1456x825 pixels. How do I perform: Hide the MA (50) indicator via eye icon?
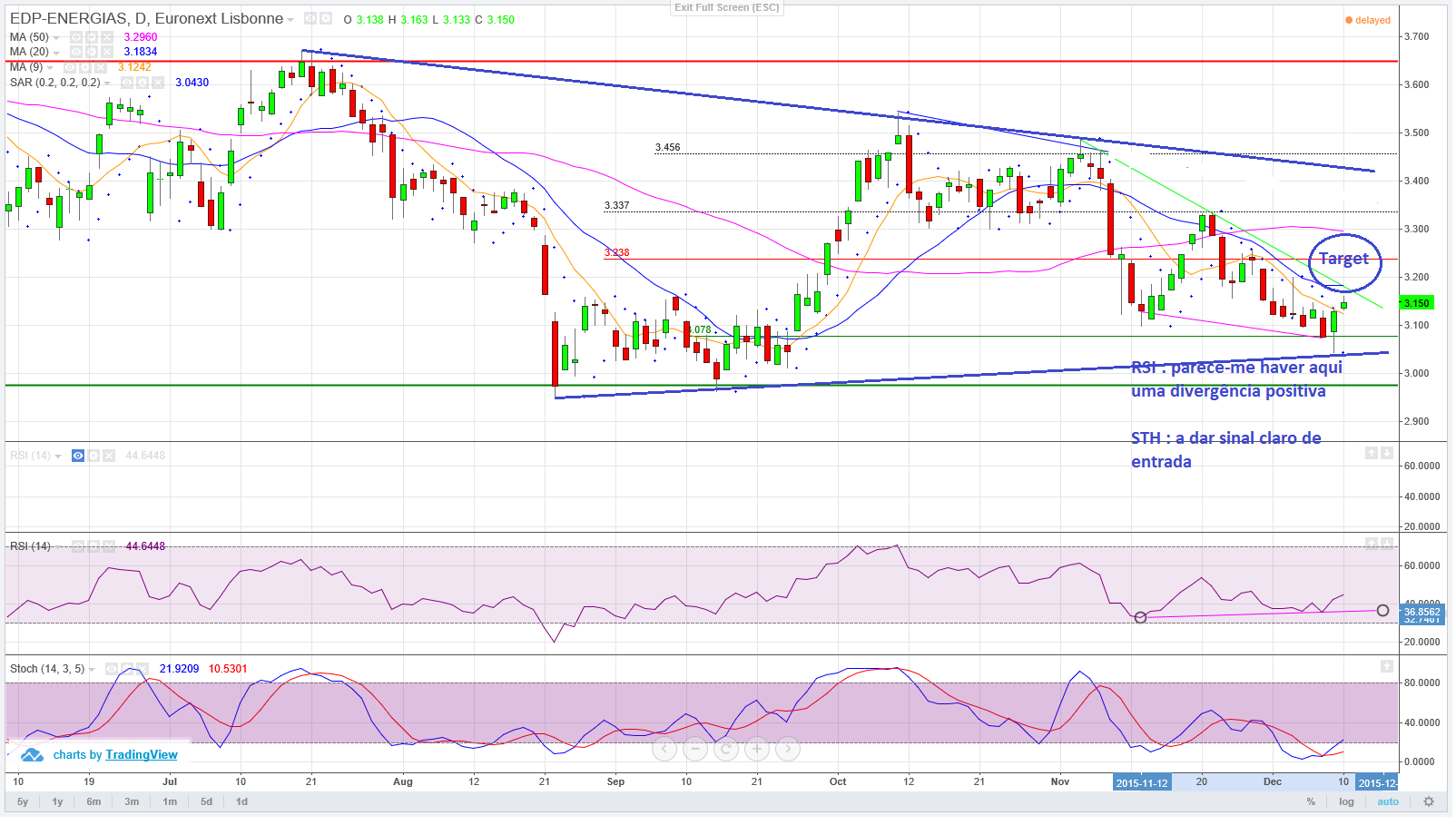pos(76,37)
